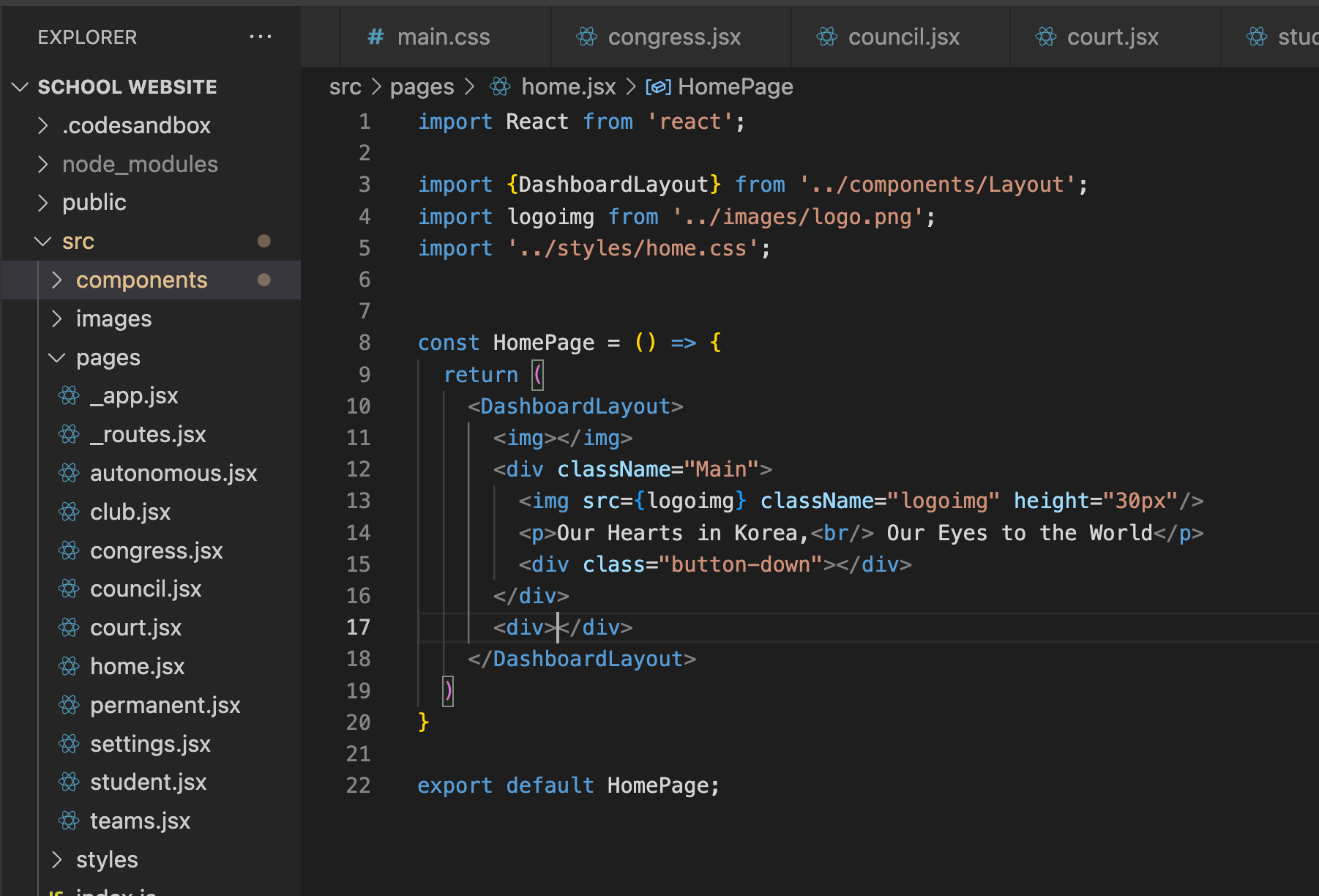This screenshot has width=1319, height=896.
Task: Click React icon beside student.jsx
Action: [x=69, y=782]
